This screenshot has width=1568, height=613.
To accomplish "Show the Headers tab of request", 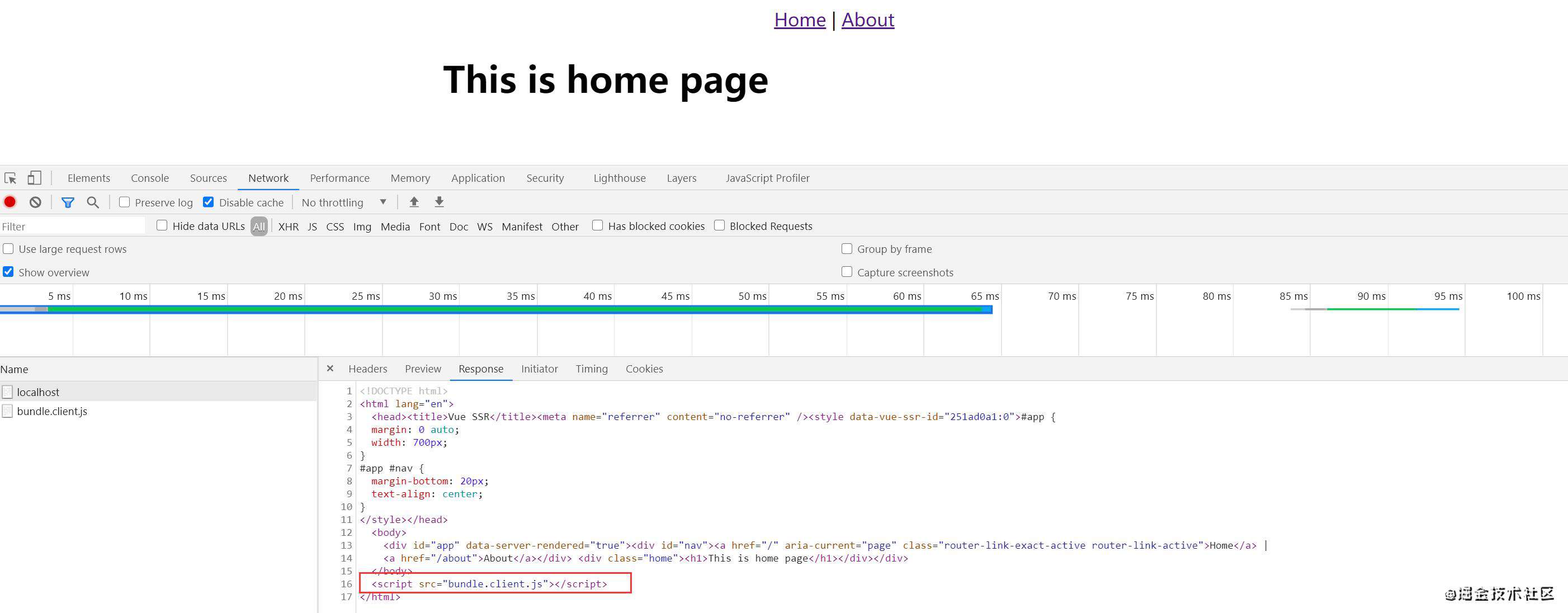I will pyautogui.click(x=367, y=369).
